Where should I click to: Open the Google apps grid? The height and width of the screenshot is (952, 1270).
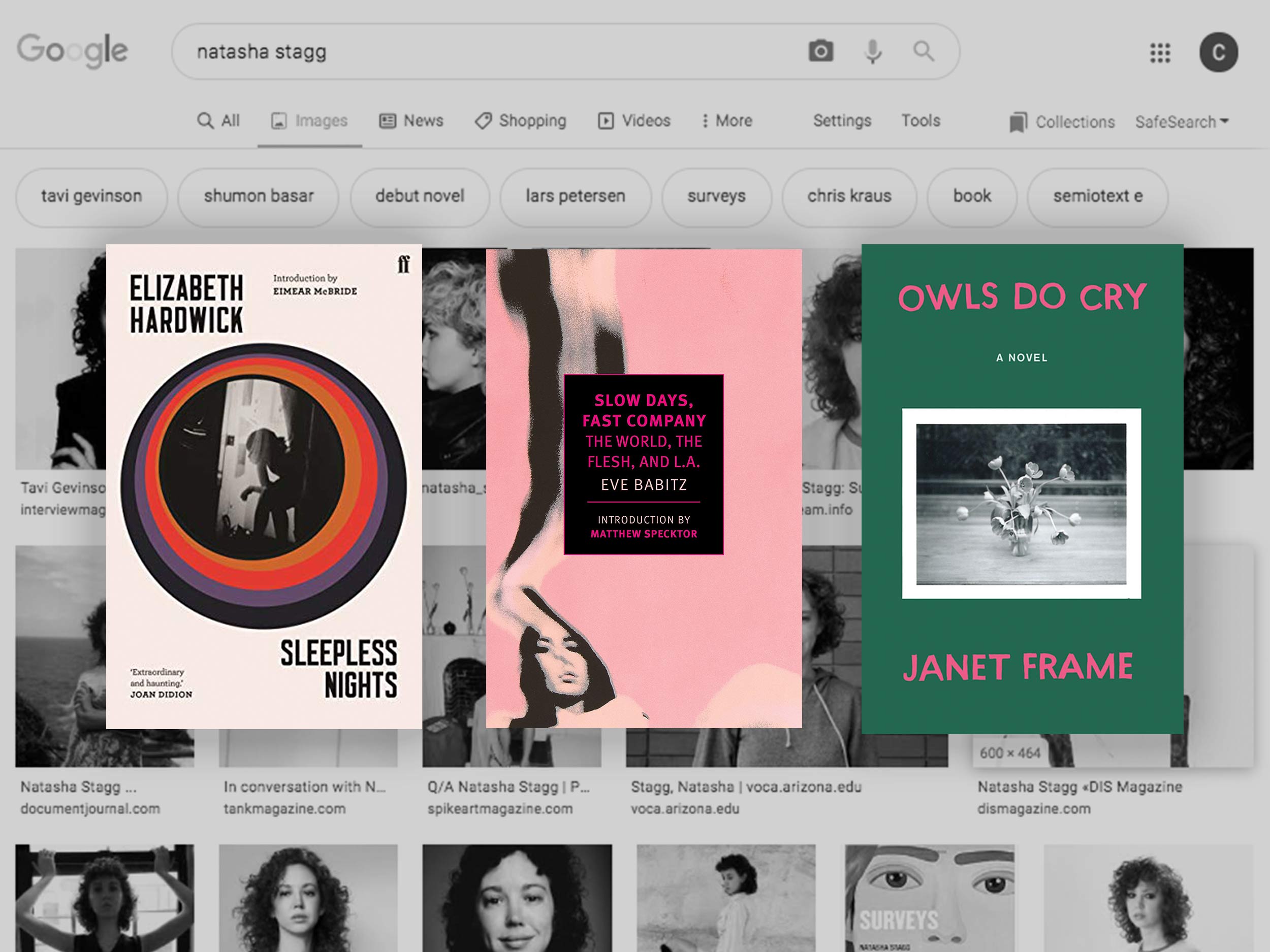tap(1160, 53)
